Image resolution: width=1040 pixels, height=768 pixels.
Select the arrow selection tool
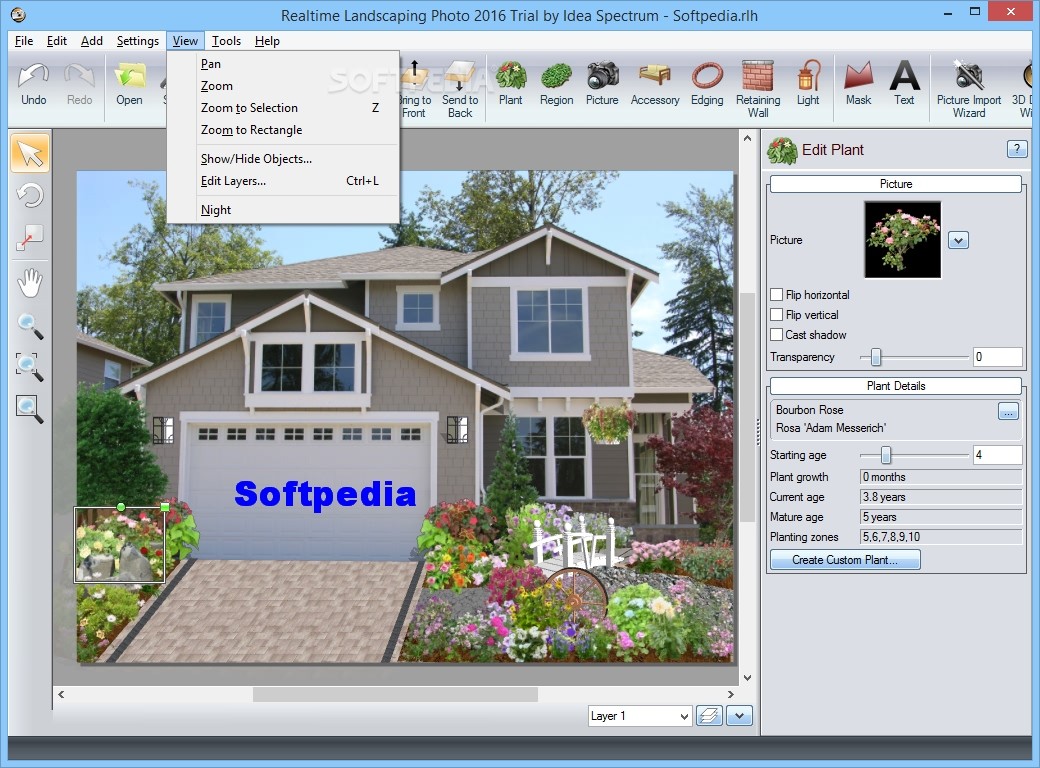[x=30, y=153]
